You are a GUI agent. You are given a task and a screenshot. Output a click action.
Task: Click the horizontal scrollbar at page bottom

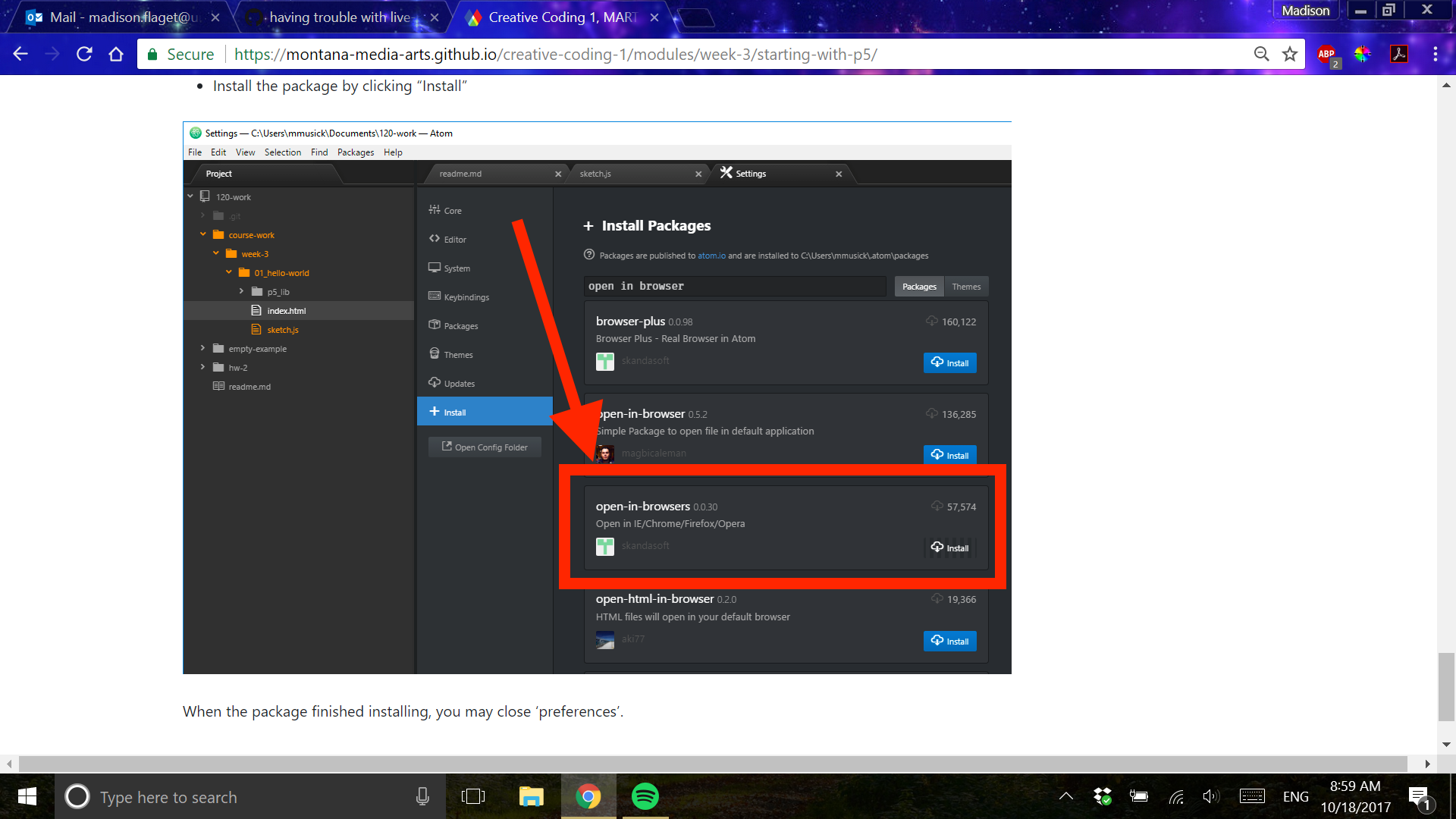(713, 764)
